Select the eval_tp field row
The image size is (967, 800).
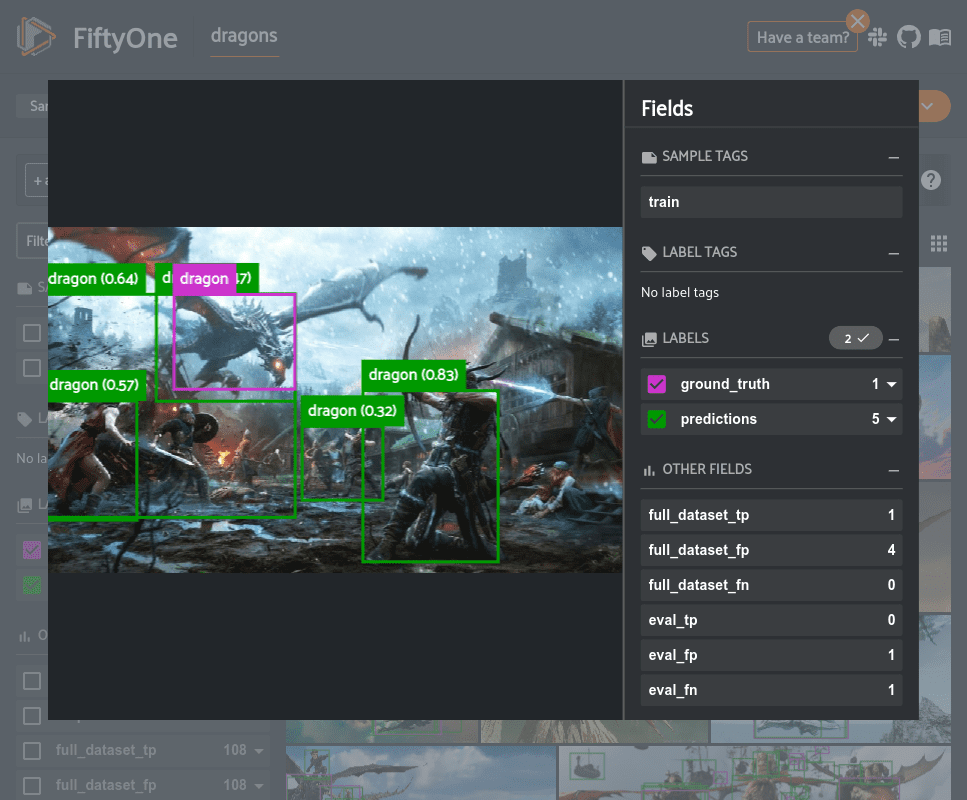tap(771, 620)
